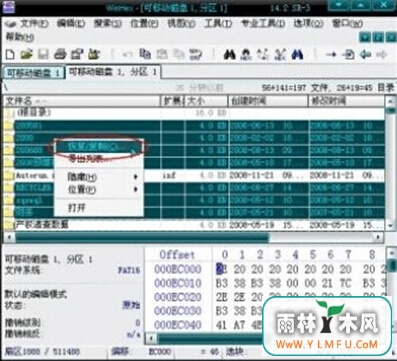Image resolution: width=397 pixels, height=361 pixels.
Task: Click the Cut clipboard icon
Action: [162, 54]
